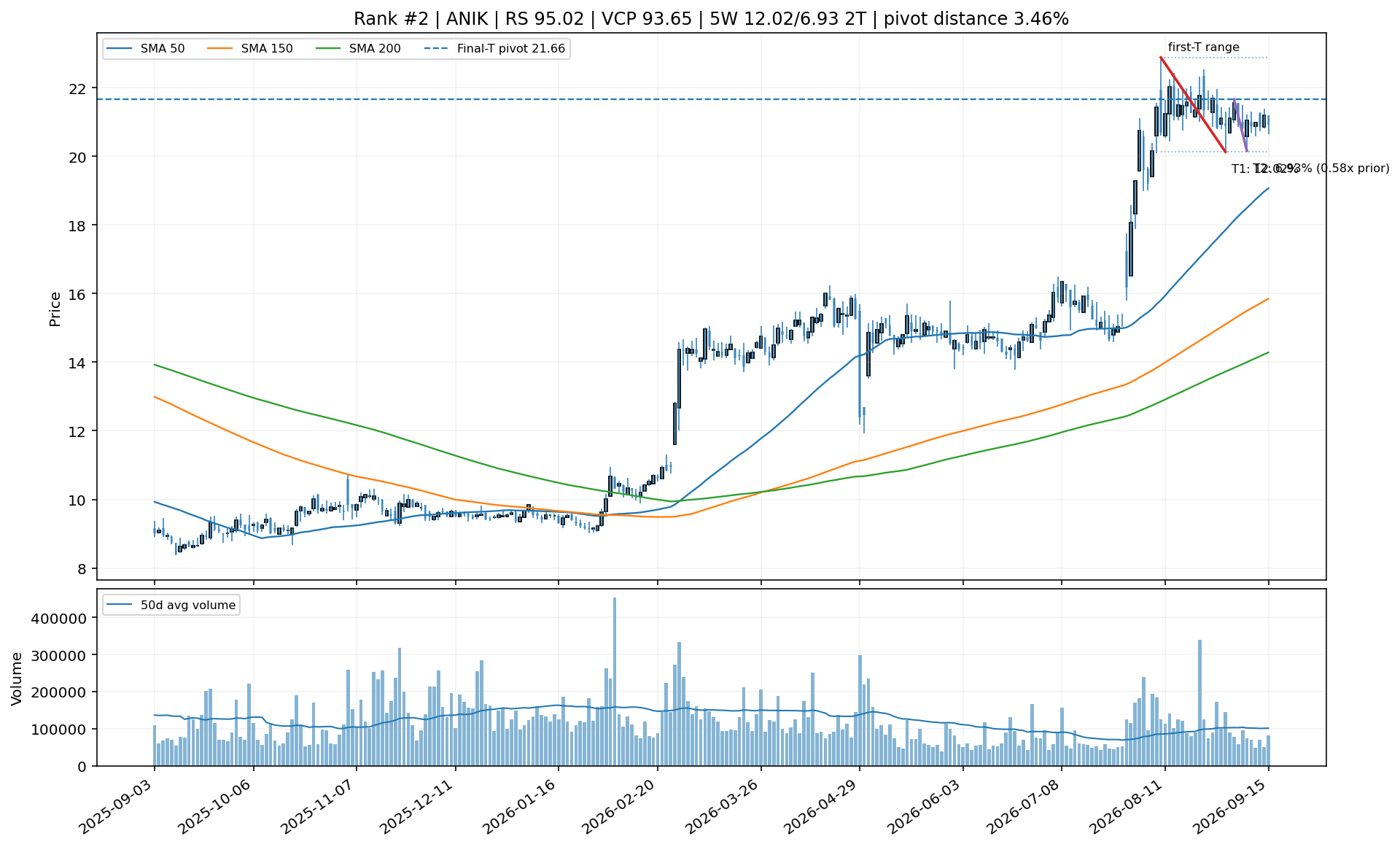Click the price tick label 8

[x=82, y=569]
